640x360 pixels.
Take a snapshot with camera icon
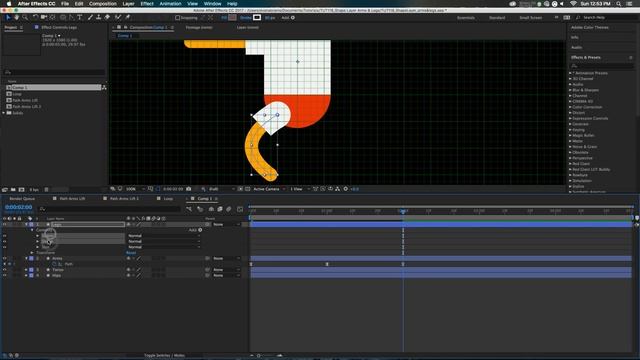tap(189, 189)
